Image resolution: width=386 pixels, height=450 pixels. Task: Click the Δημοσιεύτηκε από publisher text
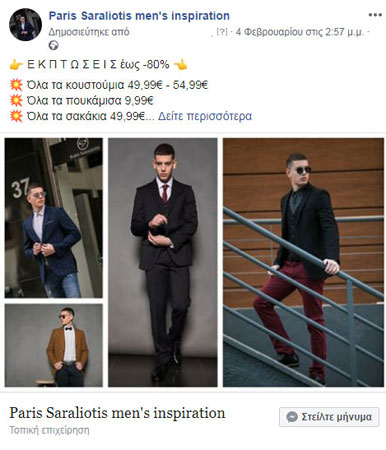(x=89, y=32)
